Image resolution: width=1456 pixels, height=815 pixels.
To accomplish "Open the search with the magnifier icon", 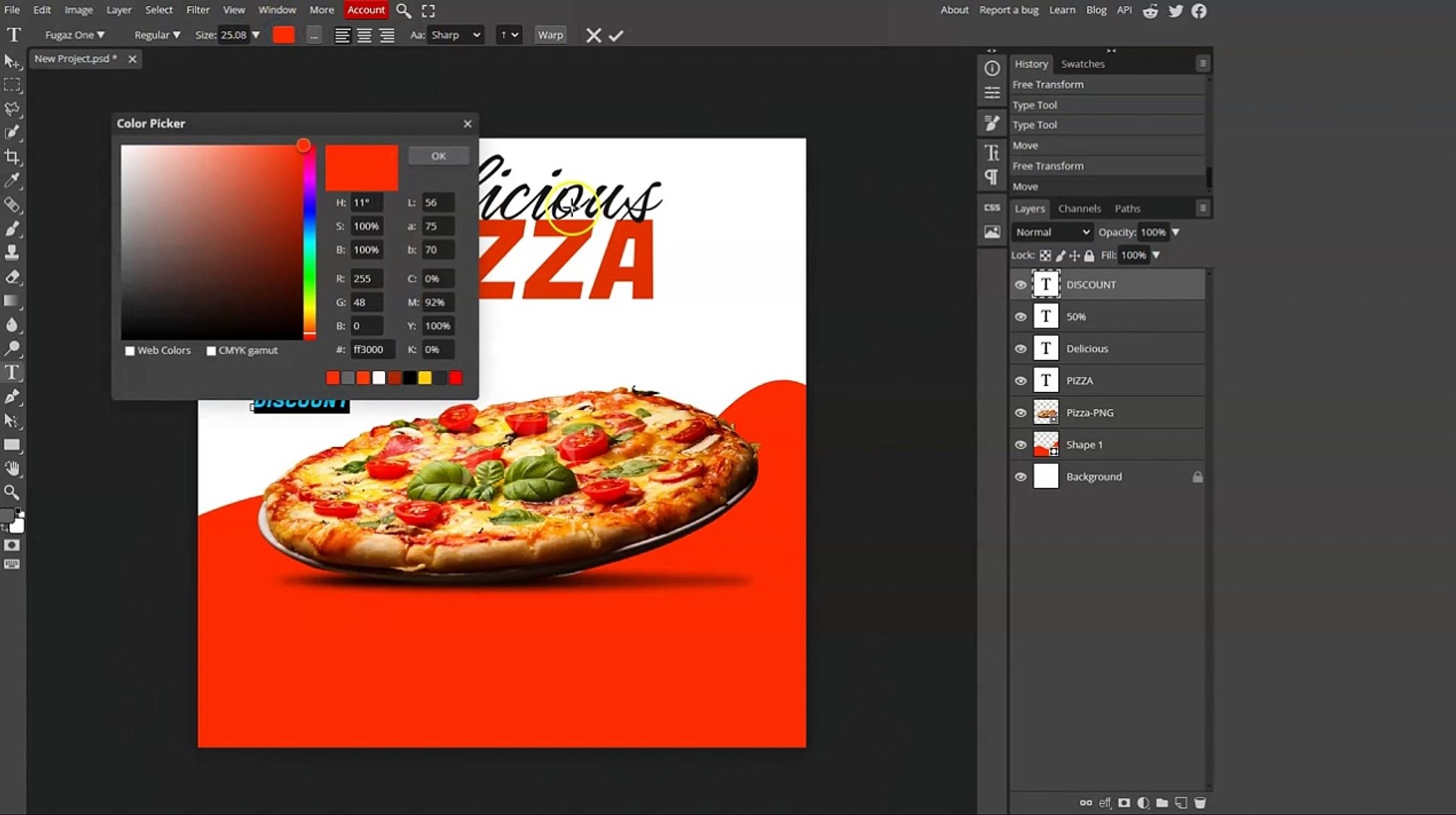I will 404,11.
